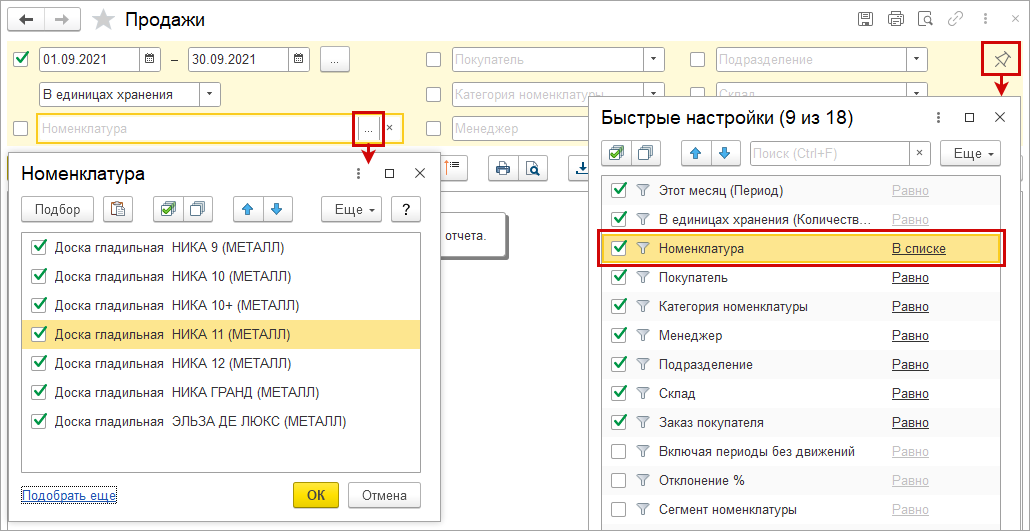This screenshot has height=531, width=1030.
Task: Check all items in Быстрые настройки toolbar
Action: pos(617,153)
